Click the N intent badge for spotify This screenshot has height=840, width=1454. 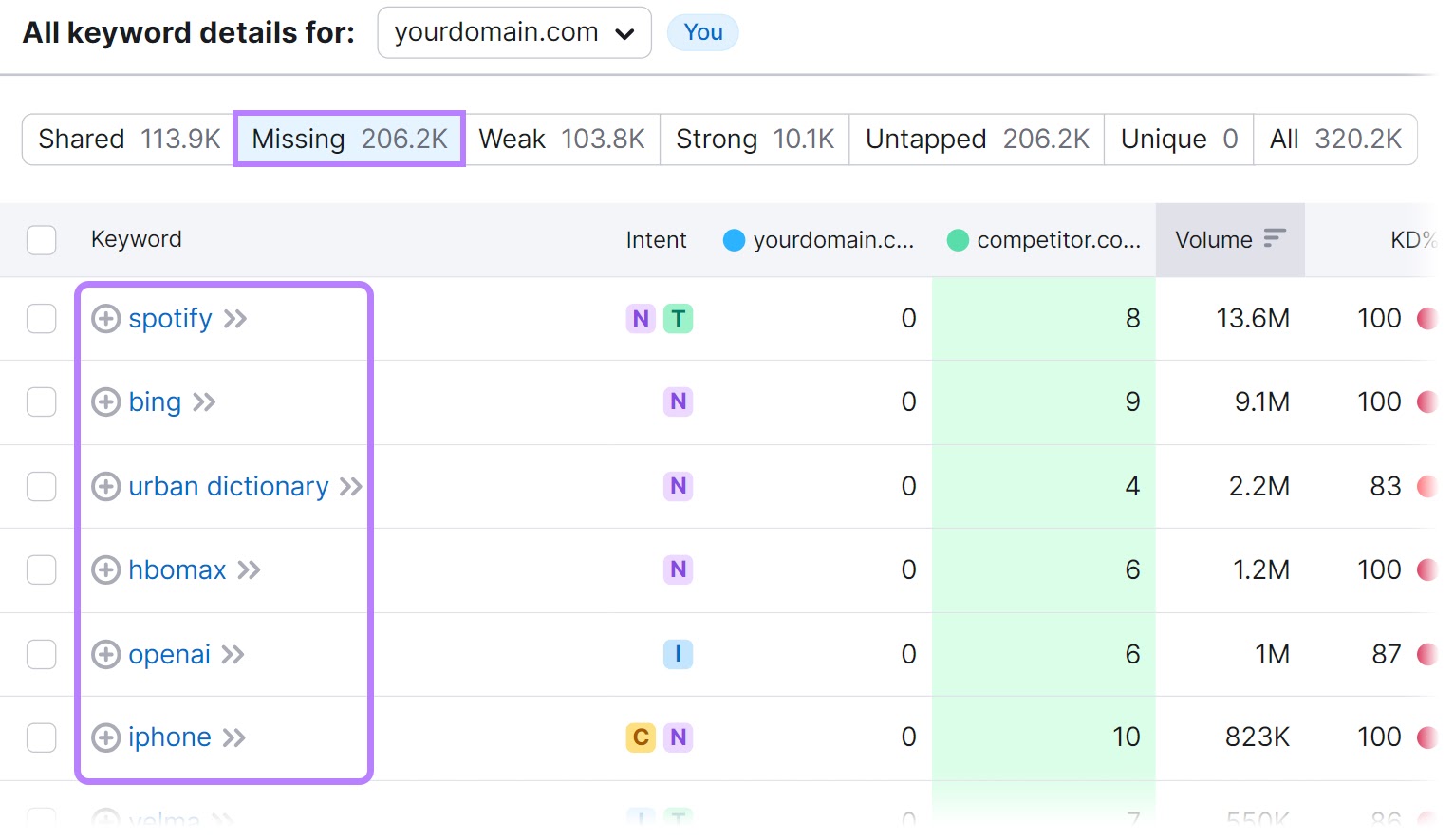coord(642,319)
